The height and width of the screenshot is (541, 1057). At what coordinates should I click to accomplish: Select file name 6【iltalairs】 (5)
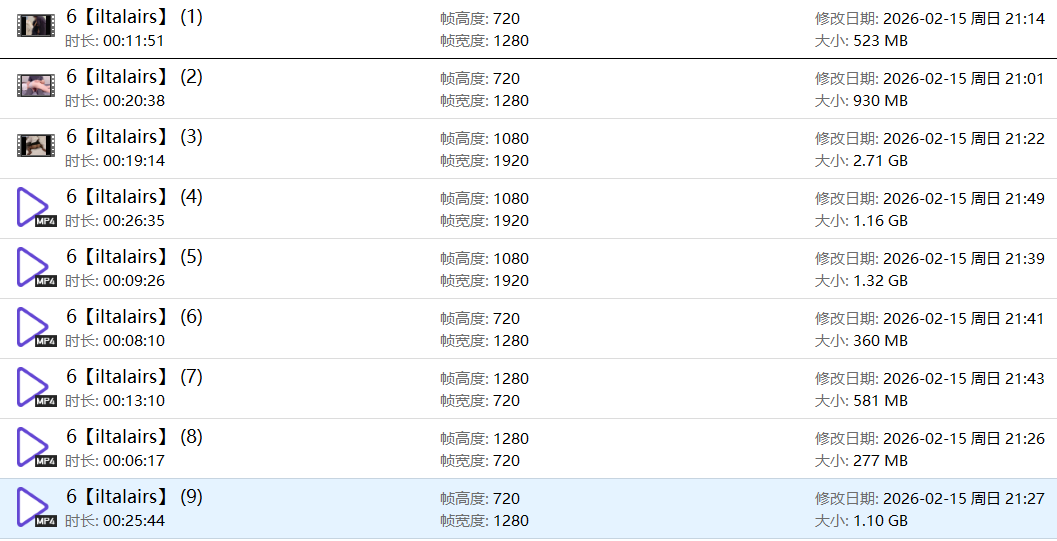(x=134, y=257)
